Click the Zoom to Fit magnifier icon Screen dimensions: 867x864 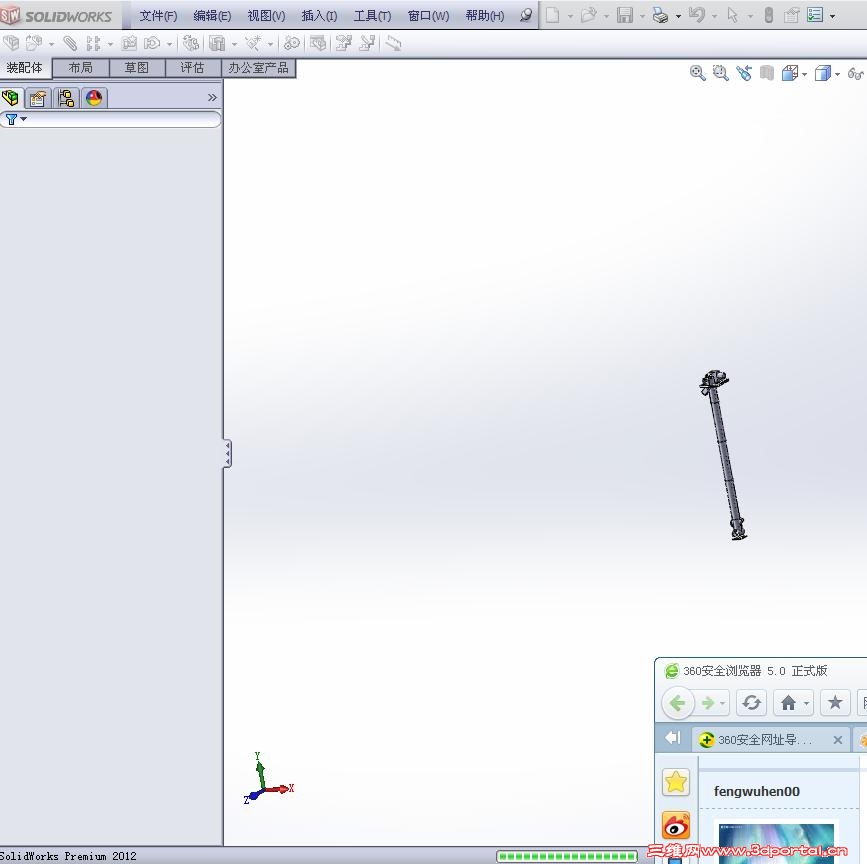tap(697, 73)
